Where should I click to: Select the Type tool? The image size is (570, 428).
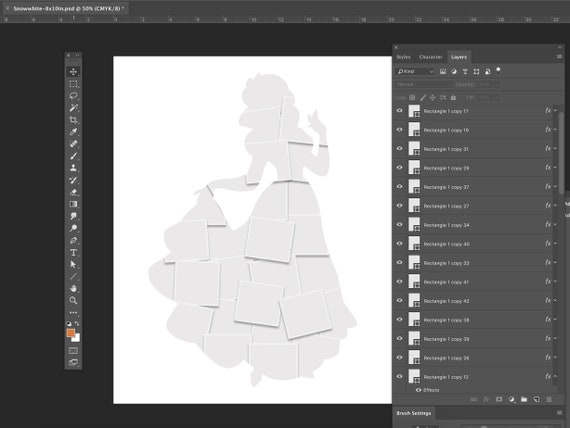(x=73, y=252)
